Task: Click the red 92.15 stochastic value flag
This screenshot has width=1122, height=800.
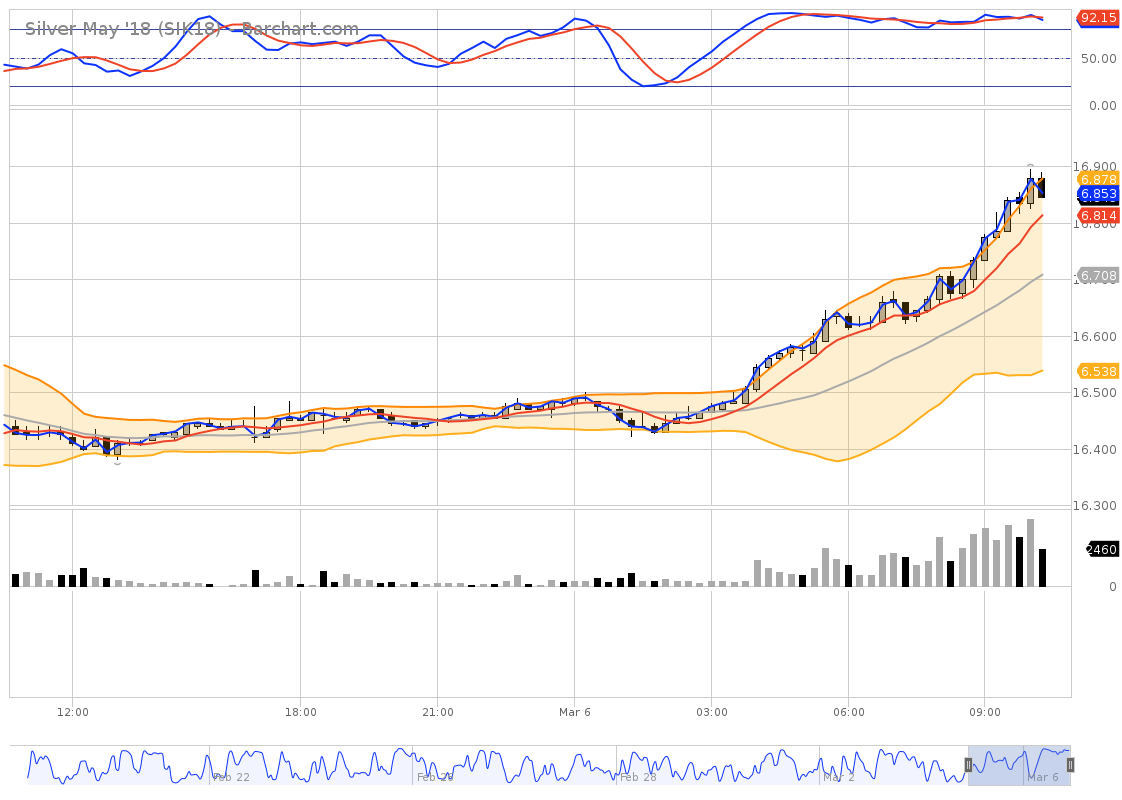Action: tap(1098, 18)
